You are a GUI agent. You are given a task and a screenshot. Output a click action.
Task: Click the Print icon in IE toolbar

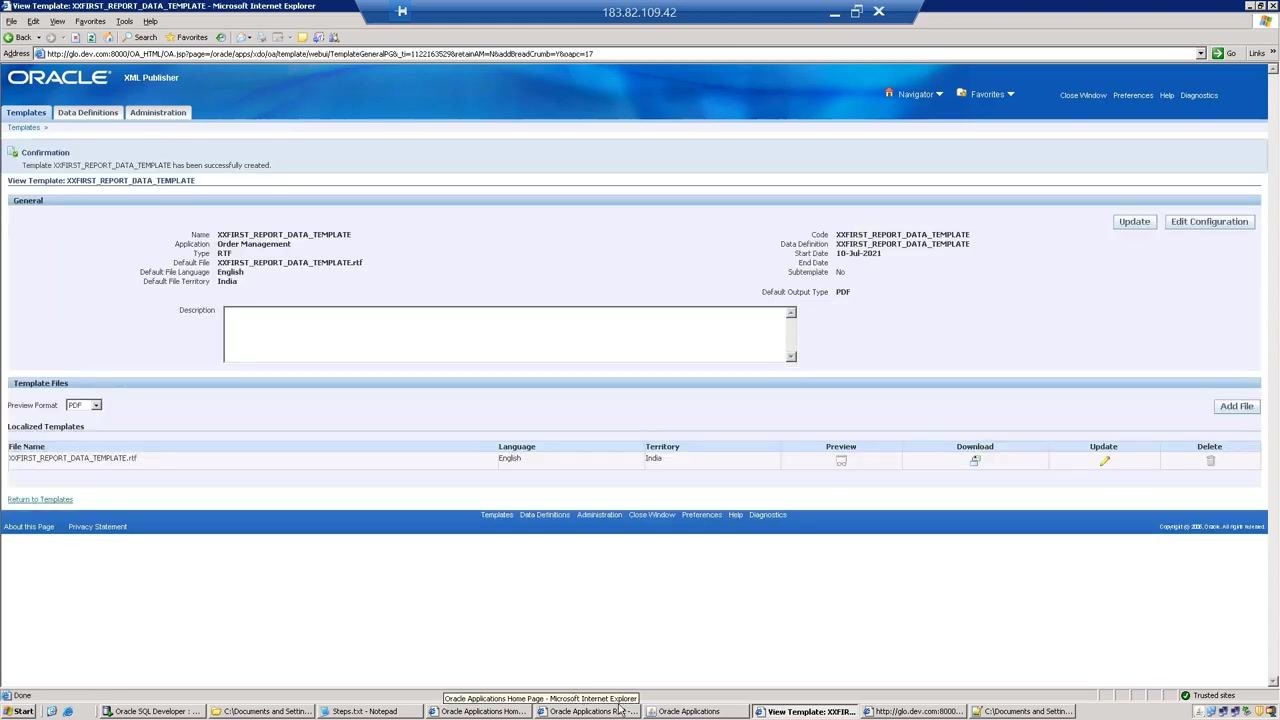(262, 37)
